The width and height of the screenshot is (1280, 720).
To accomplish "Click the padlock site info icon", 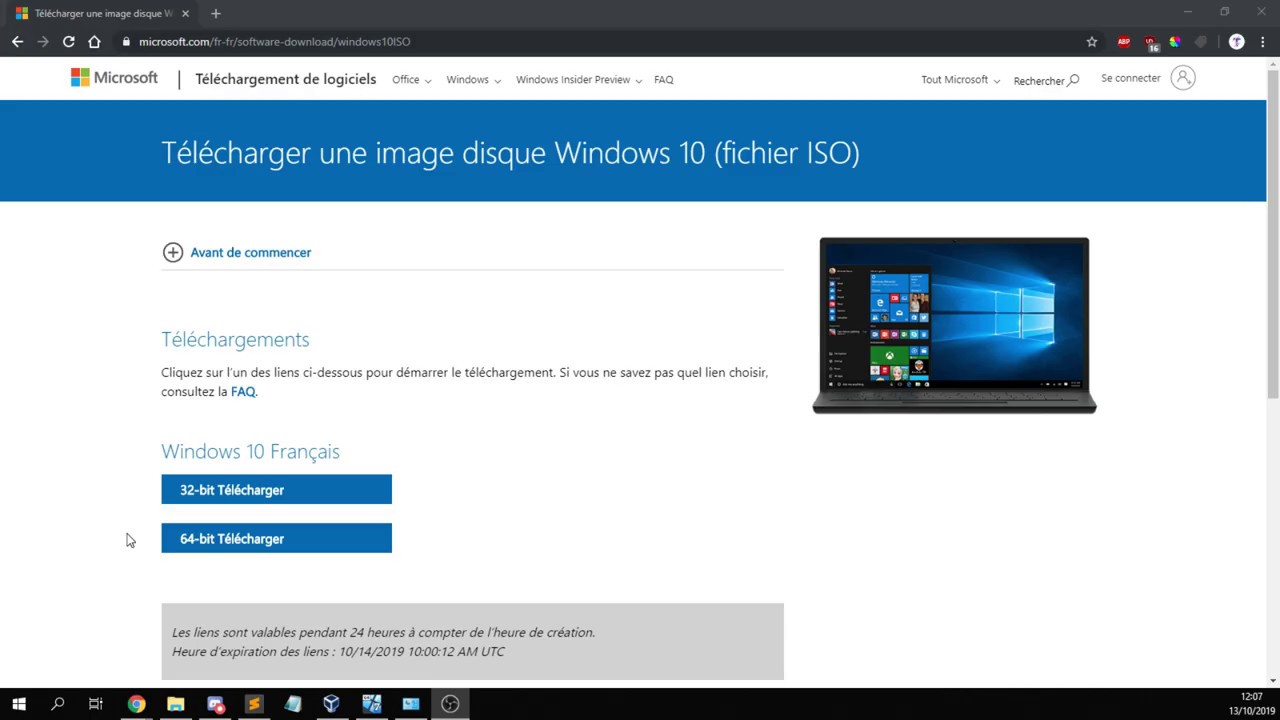I will coord(127,42).
